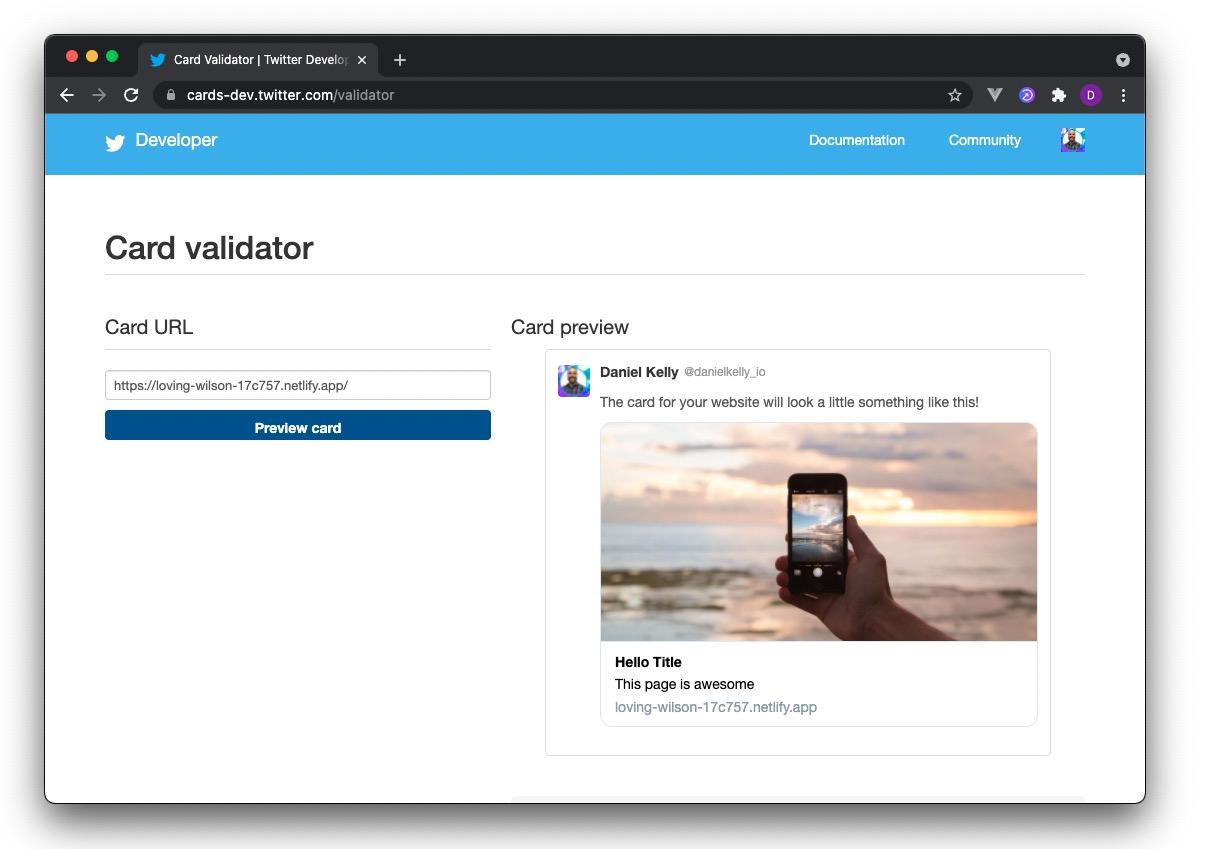Click the browser forward arrow
The image size is (1206, 849).
tap(99, 95)
